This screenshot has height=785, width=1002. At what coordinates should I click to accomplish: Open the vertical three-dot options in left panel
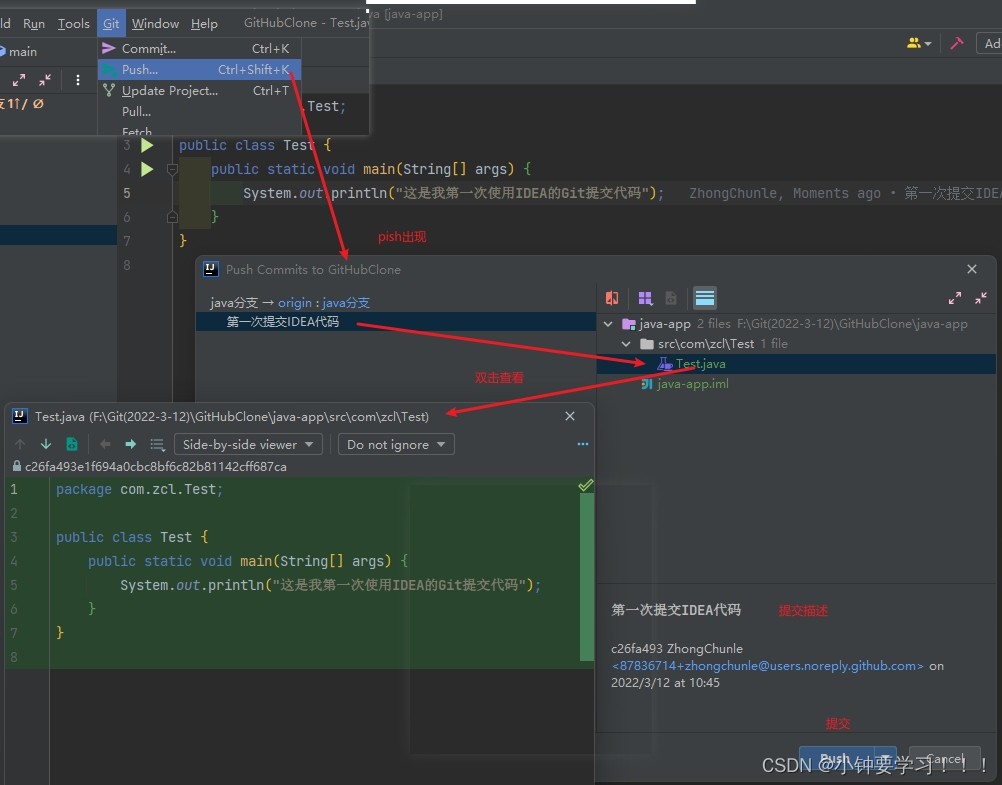[x=78, y=80]
